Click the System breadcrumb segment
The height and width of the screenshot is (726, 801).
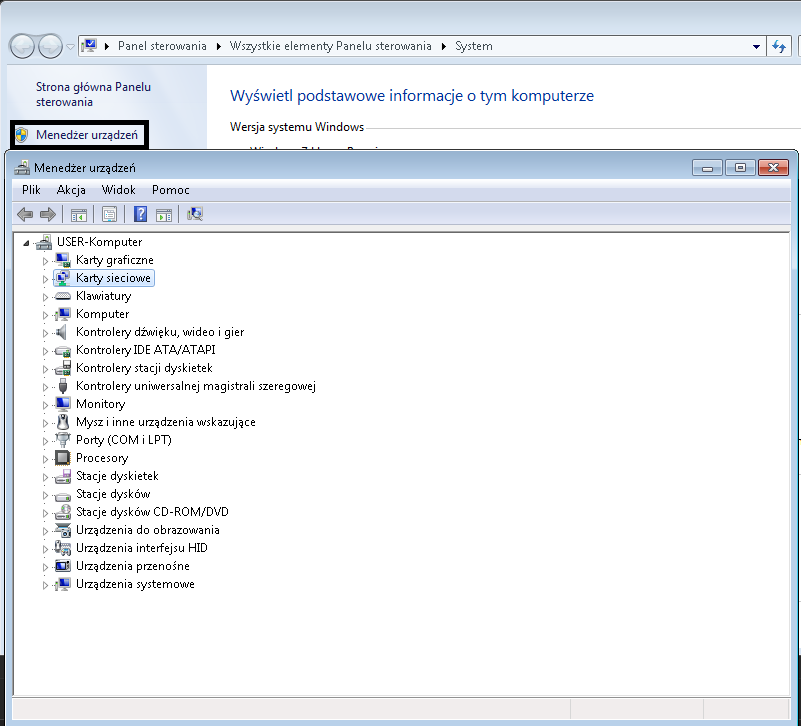point(474,46)
